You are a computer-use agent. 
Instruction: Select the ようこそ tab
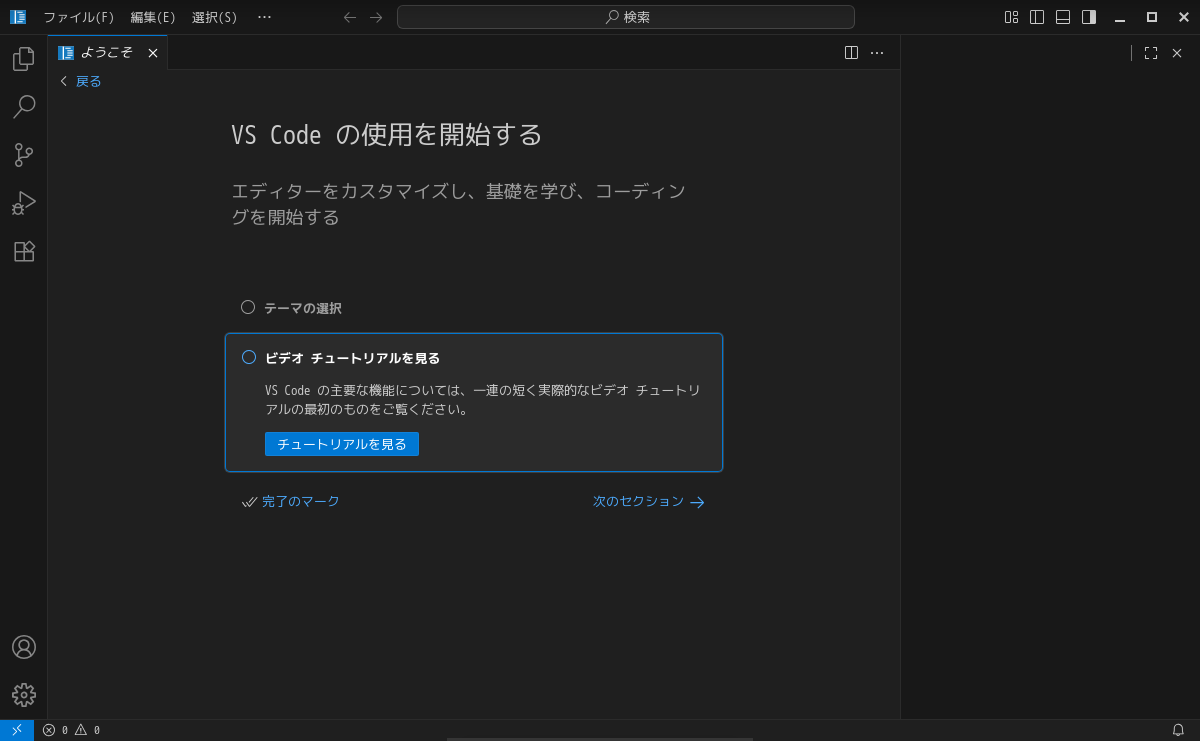[x=107, y=53]
